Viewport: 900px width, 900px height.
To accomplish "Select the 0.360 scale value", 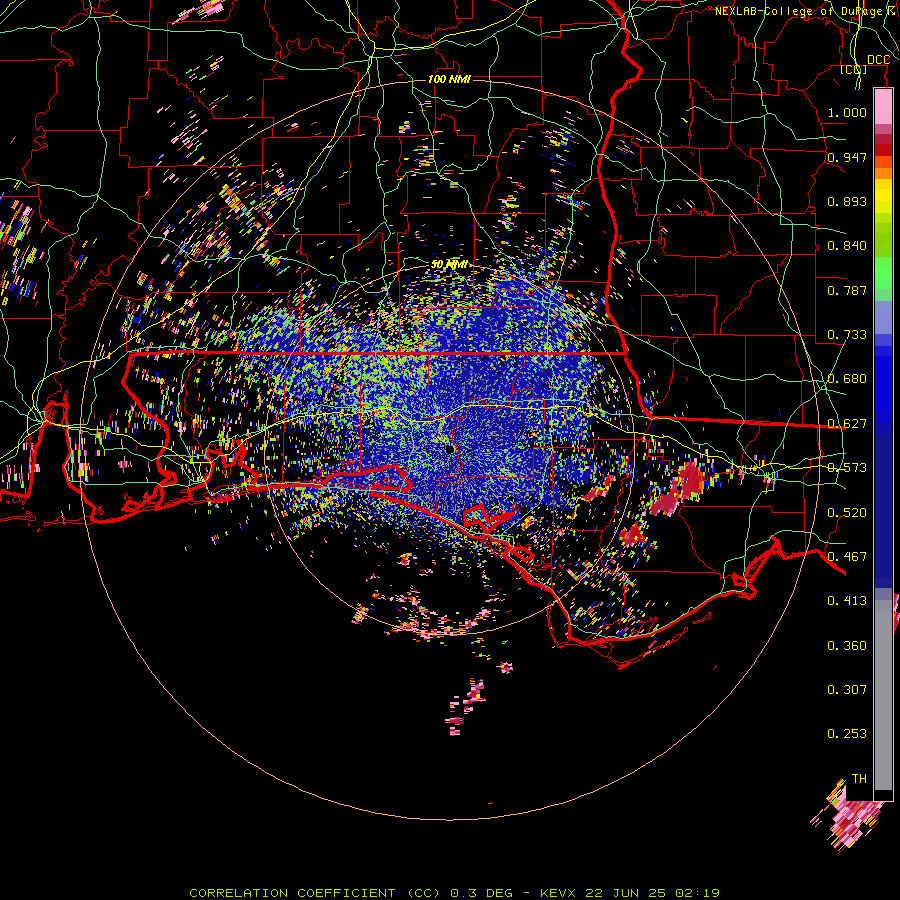I will tap(847, 645).
